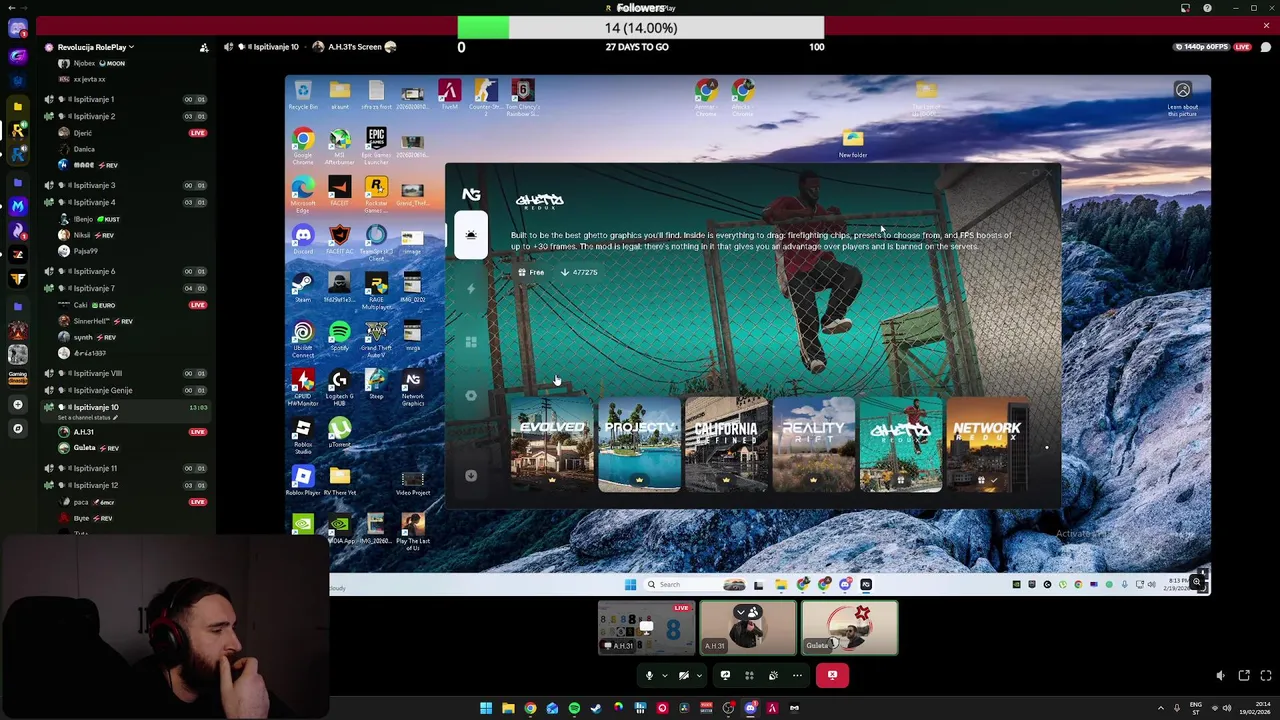Toggle the microphone mute button
Image resolution: width=1280 pixels, height=720 pixels.
(x=649, y=676)
